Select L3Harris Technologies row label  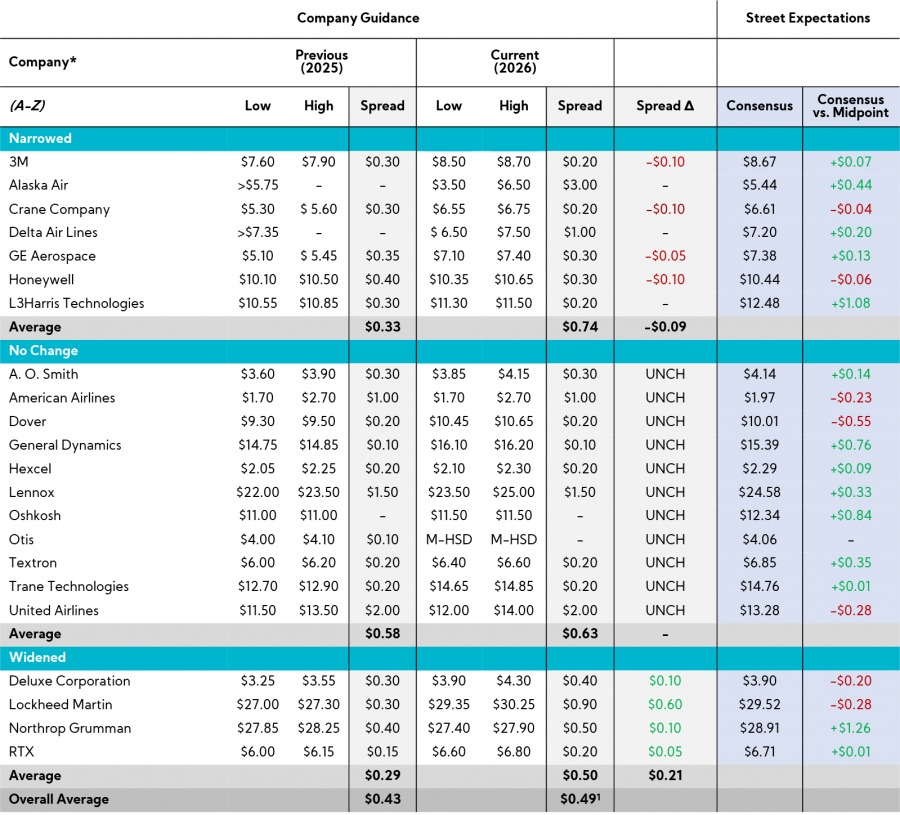tap(76, 304)
